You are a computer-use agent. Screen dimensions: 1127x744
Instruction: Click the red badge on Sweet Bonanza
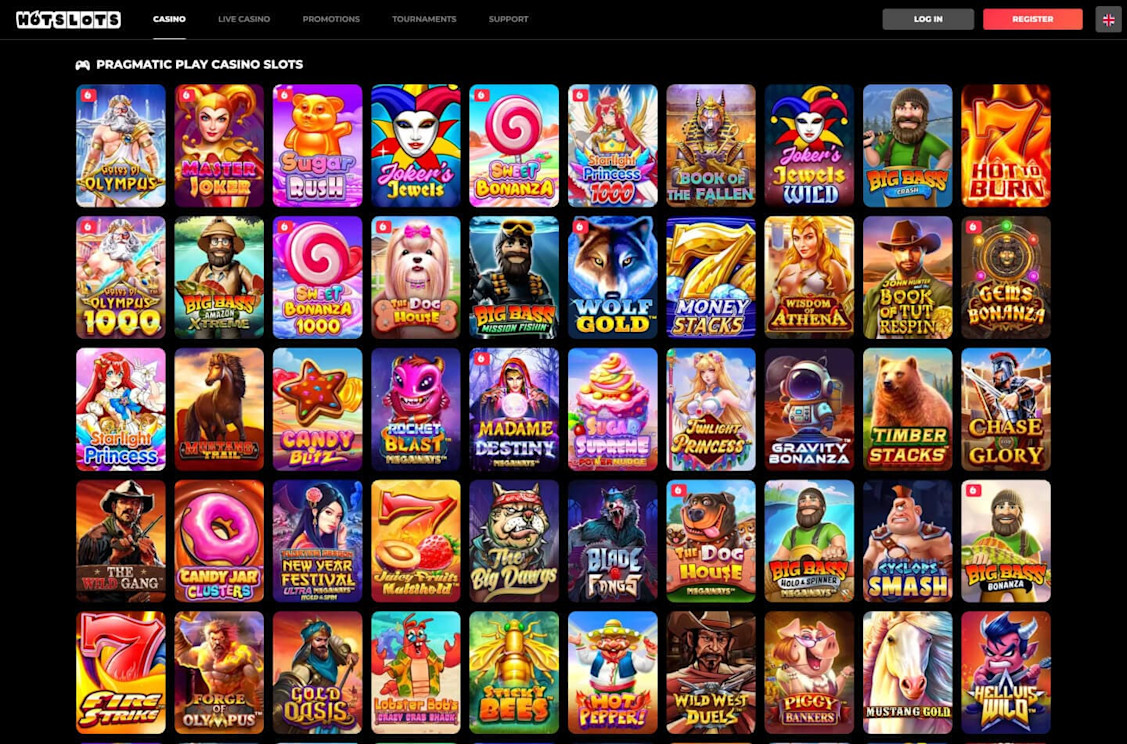pos(482,95)
